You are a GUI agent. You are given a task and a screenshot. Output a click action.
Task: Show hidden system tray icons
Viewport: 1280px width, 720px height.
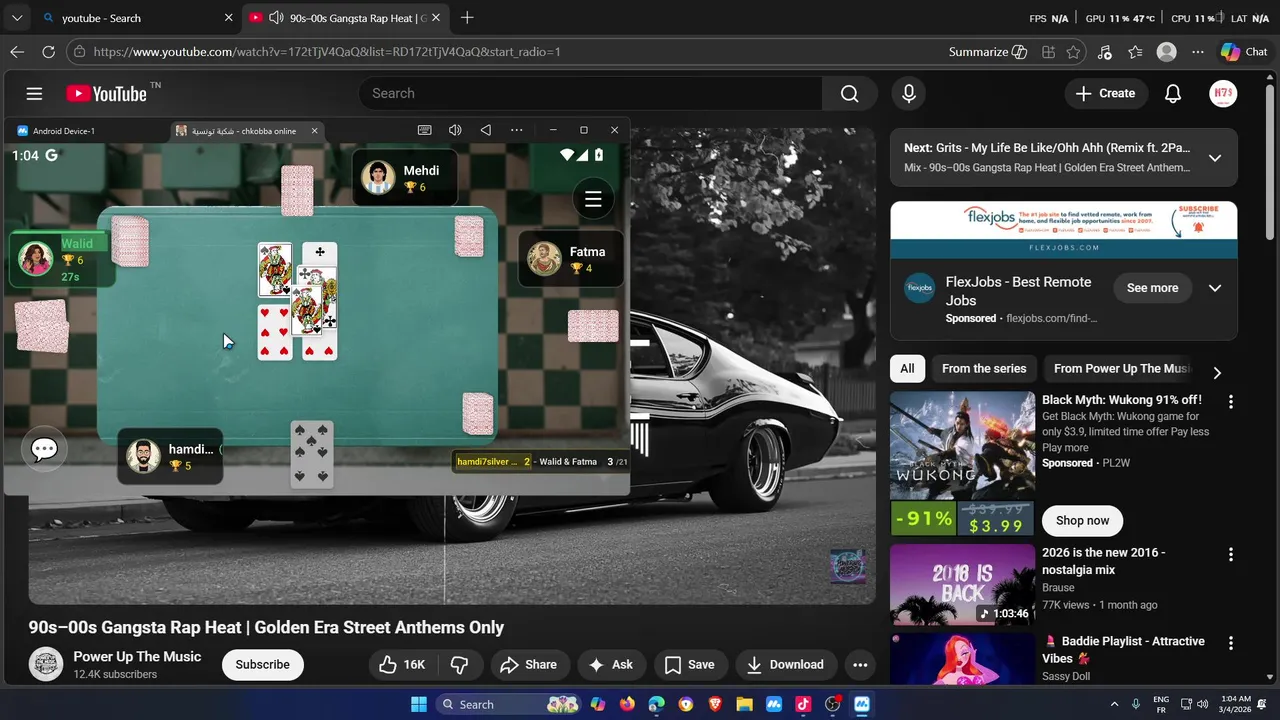point(1115,704)
